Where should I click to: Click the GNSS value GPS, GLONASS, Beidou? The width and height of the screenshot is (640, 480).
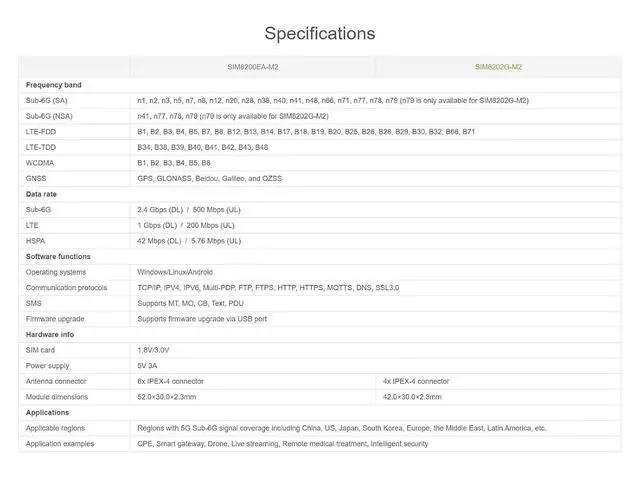coord(209,178)
